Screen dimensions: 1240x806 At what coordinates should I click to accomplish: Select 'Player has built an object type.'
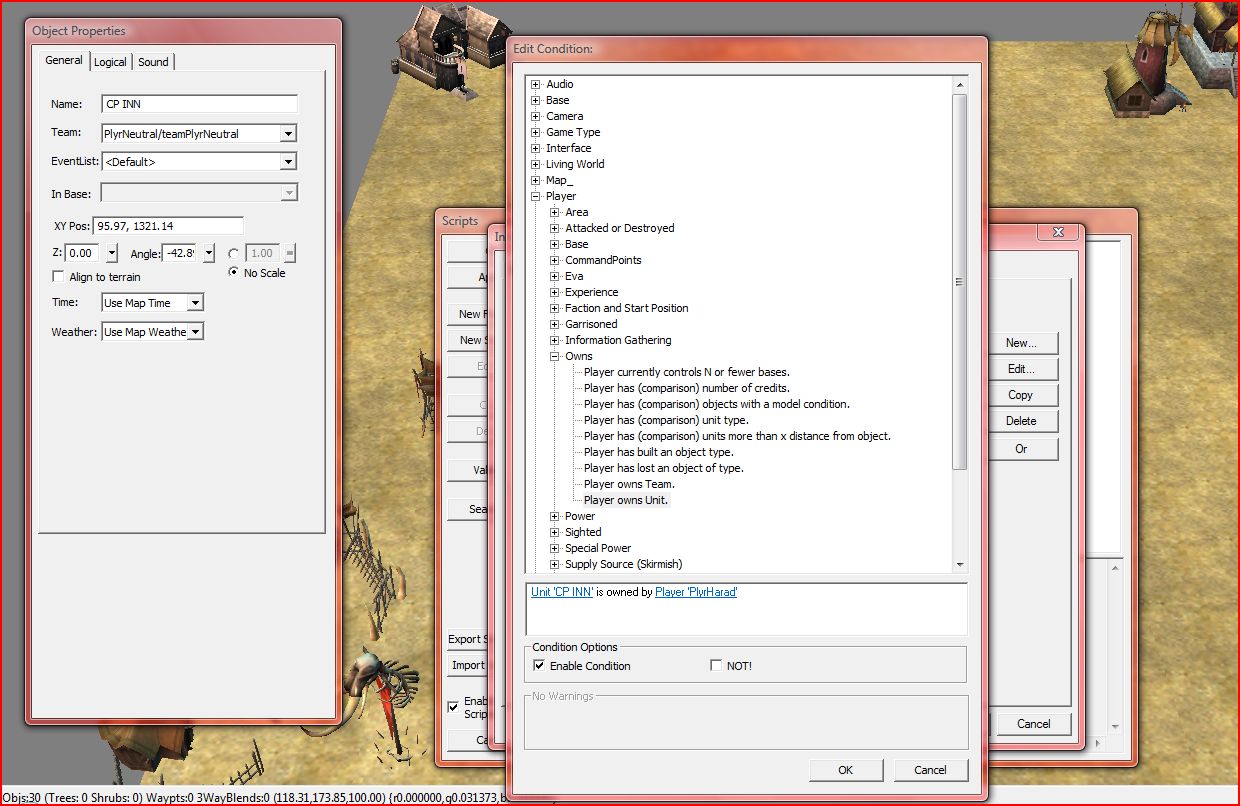click(658, 453)
